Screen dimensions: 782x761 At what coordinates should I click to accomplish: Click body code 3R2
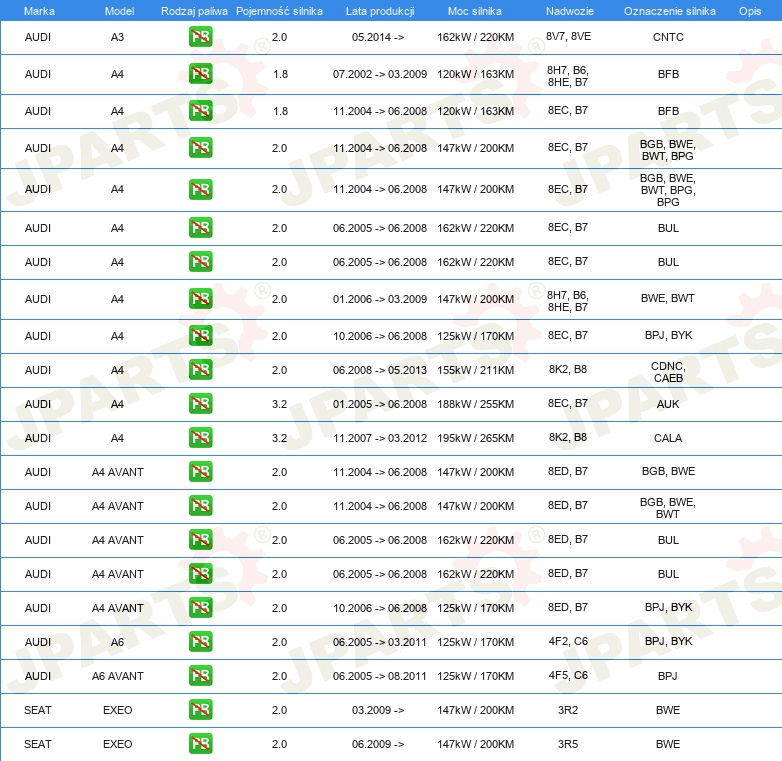[568, 710]
